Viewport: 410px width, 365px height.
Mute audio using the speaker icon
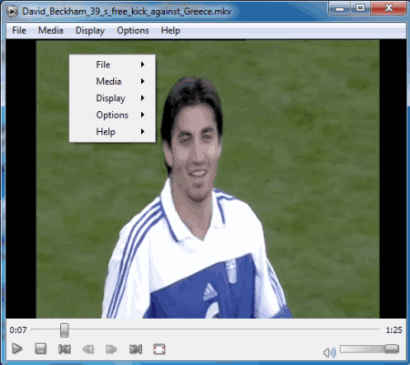coord(330,352)
